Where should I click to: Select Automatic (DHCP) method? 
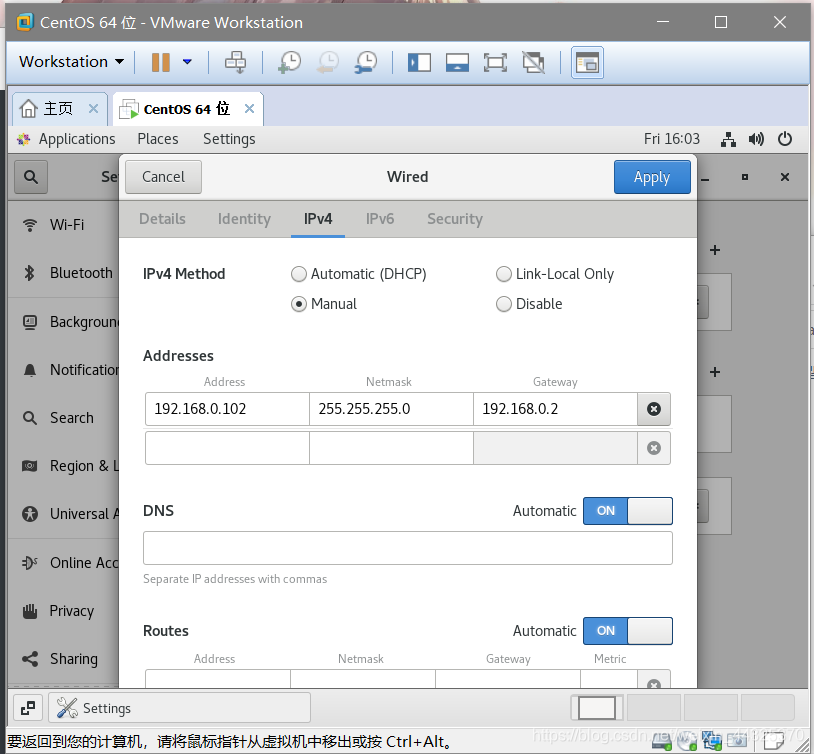point(359,274)
